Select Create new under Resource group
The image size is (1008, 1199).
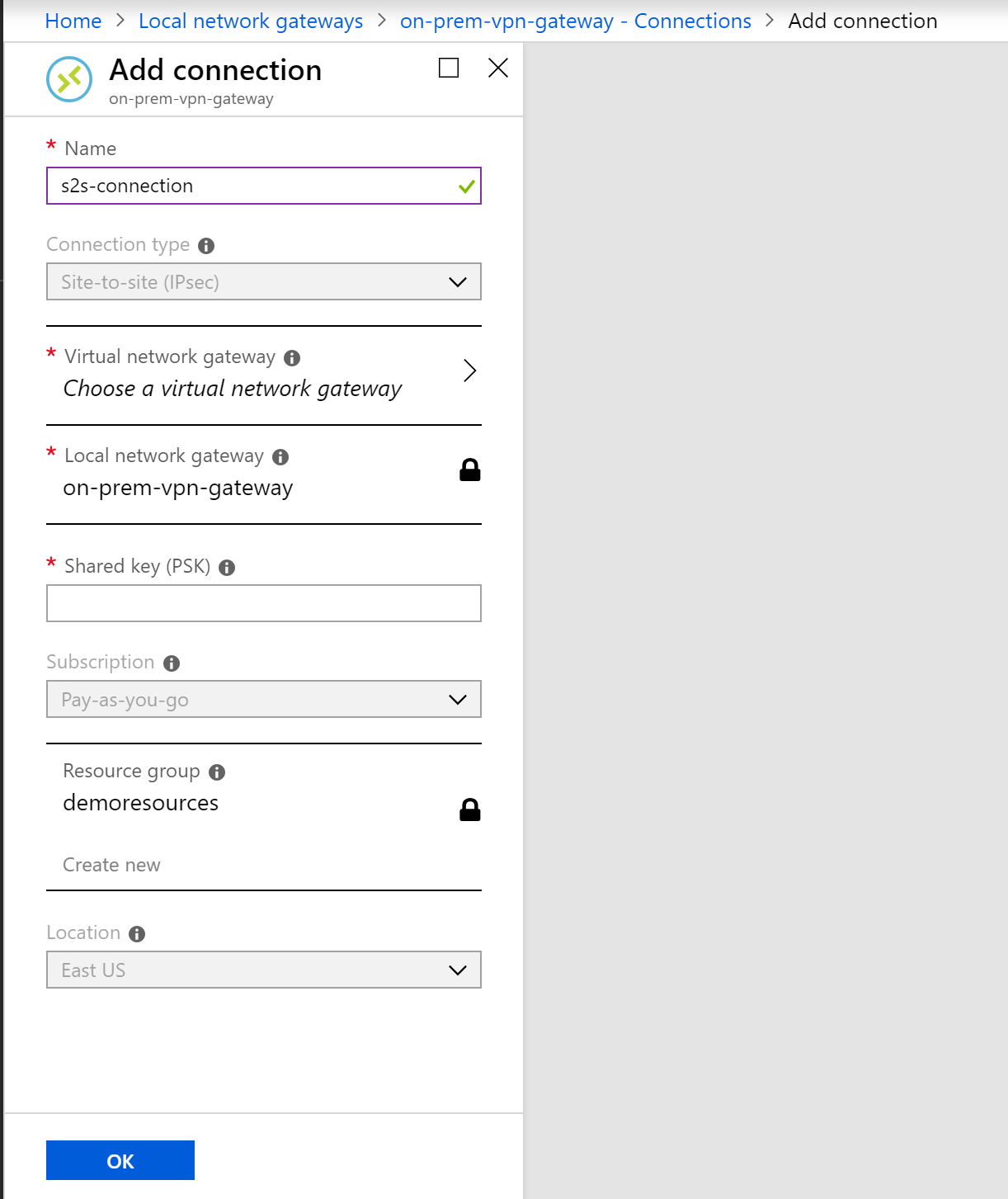coord(111,865)
